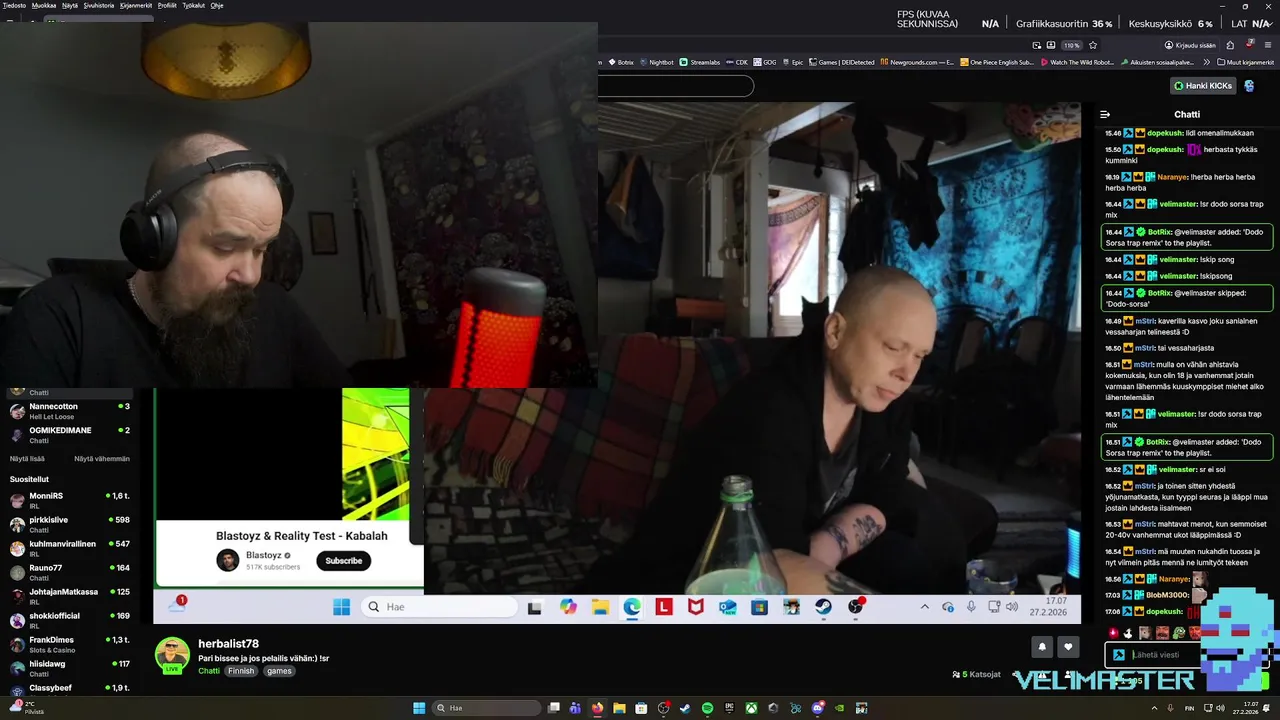Collapse the chat panel with arrow icon

[x=1105, y=114]
